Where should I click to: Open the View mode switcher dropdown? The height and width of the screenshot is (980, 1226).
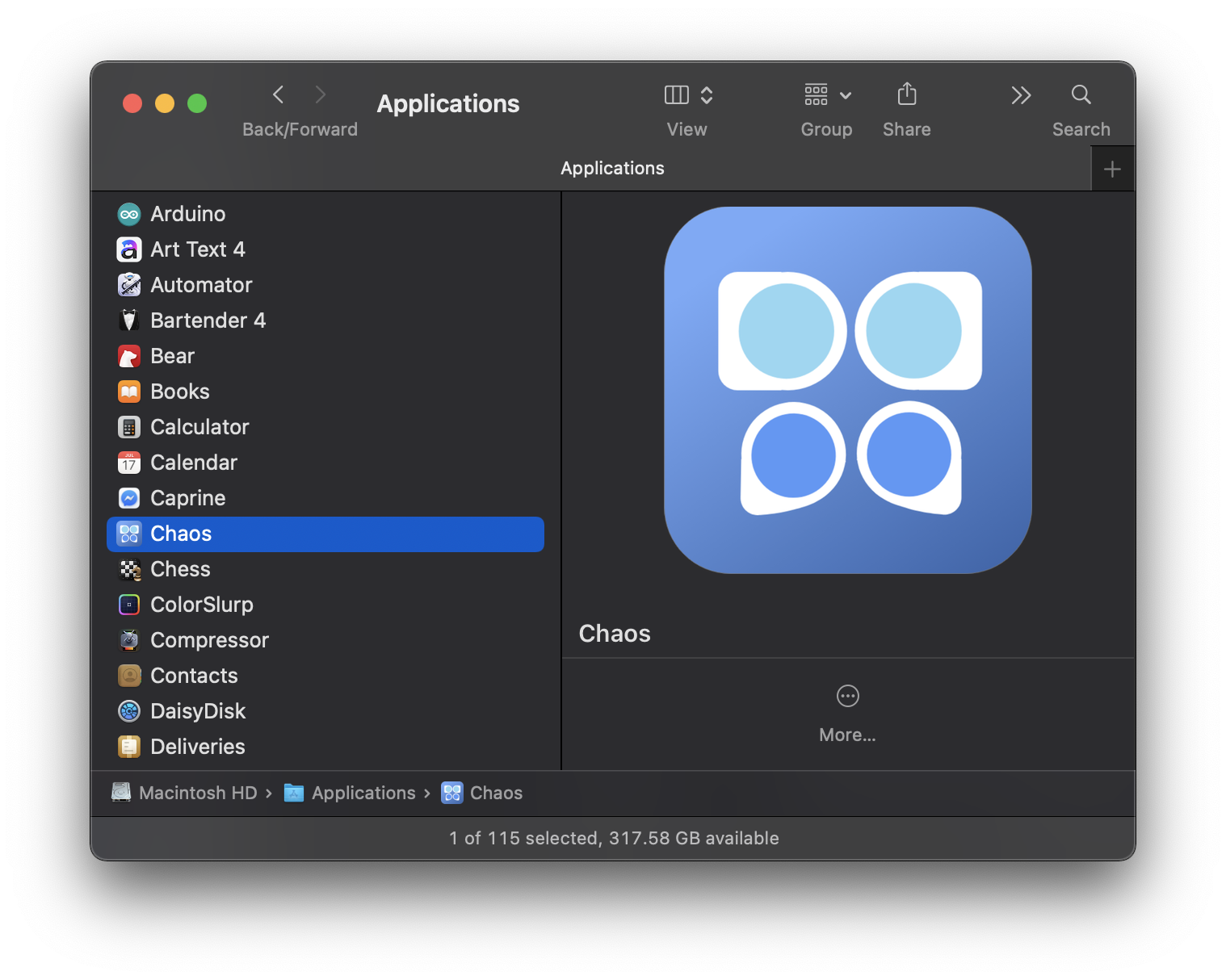(x=687, y=95)
